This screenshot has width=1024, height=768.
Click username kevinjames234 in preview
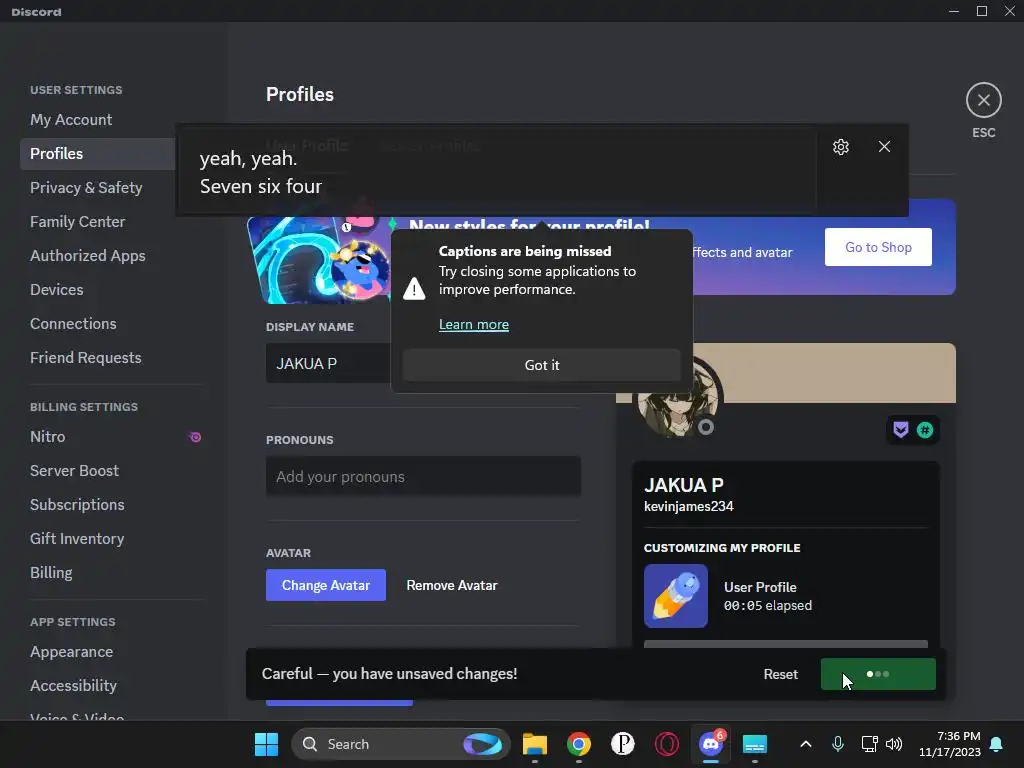pos(688,506)
